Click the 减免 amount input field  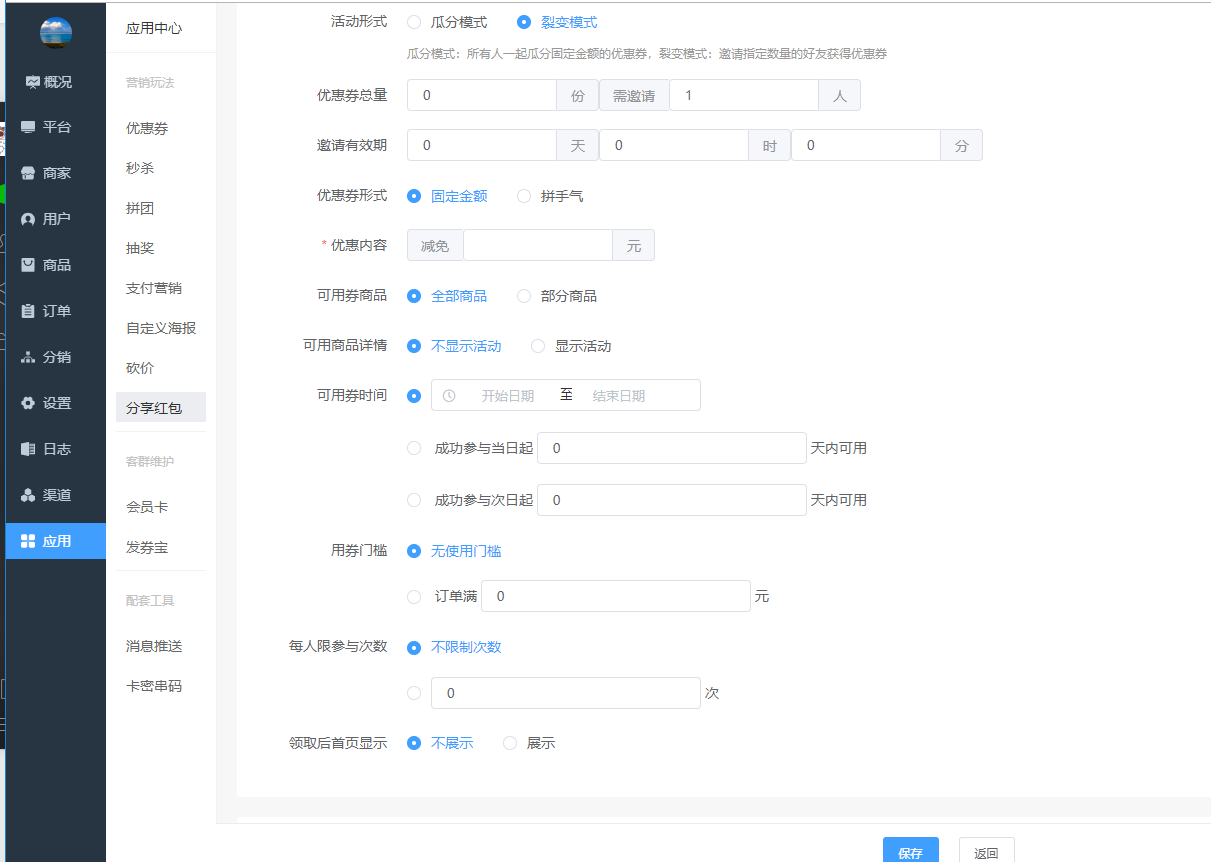pos(537,246)
